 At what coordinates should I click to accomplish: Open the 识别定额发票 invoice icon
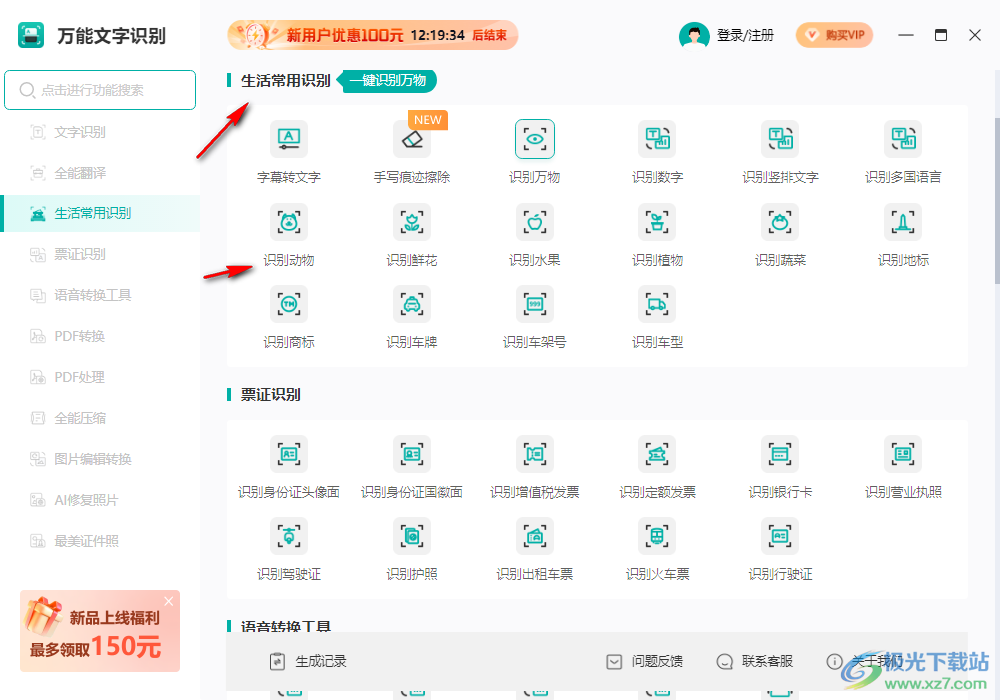click(658, 454)
